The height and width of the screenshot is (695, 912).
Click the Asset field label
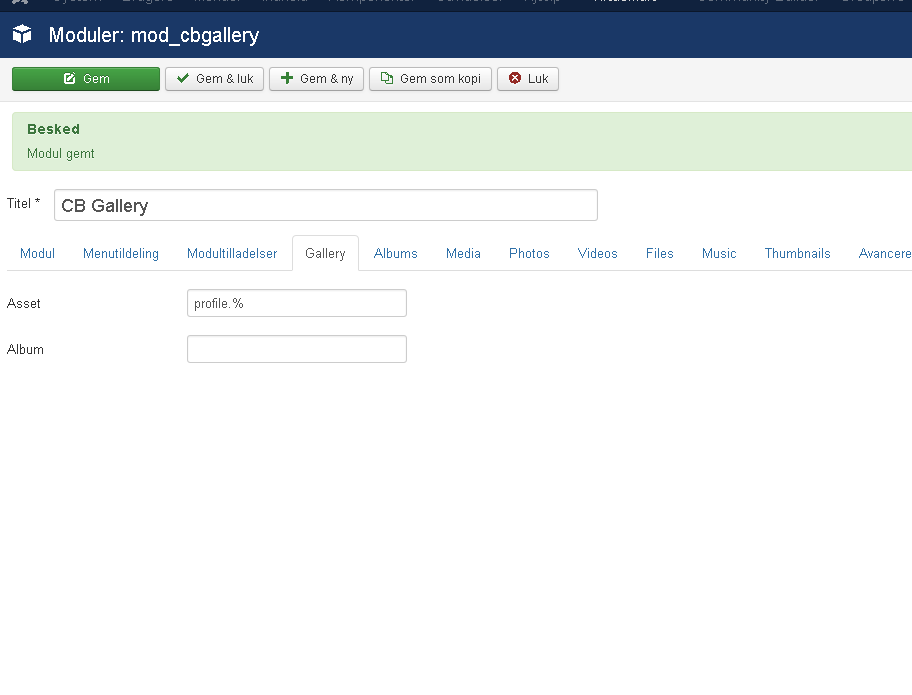[23, 304]
